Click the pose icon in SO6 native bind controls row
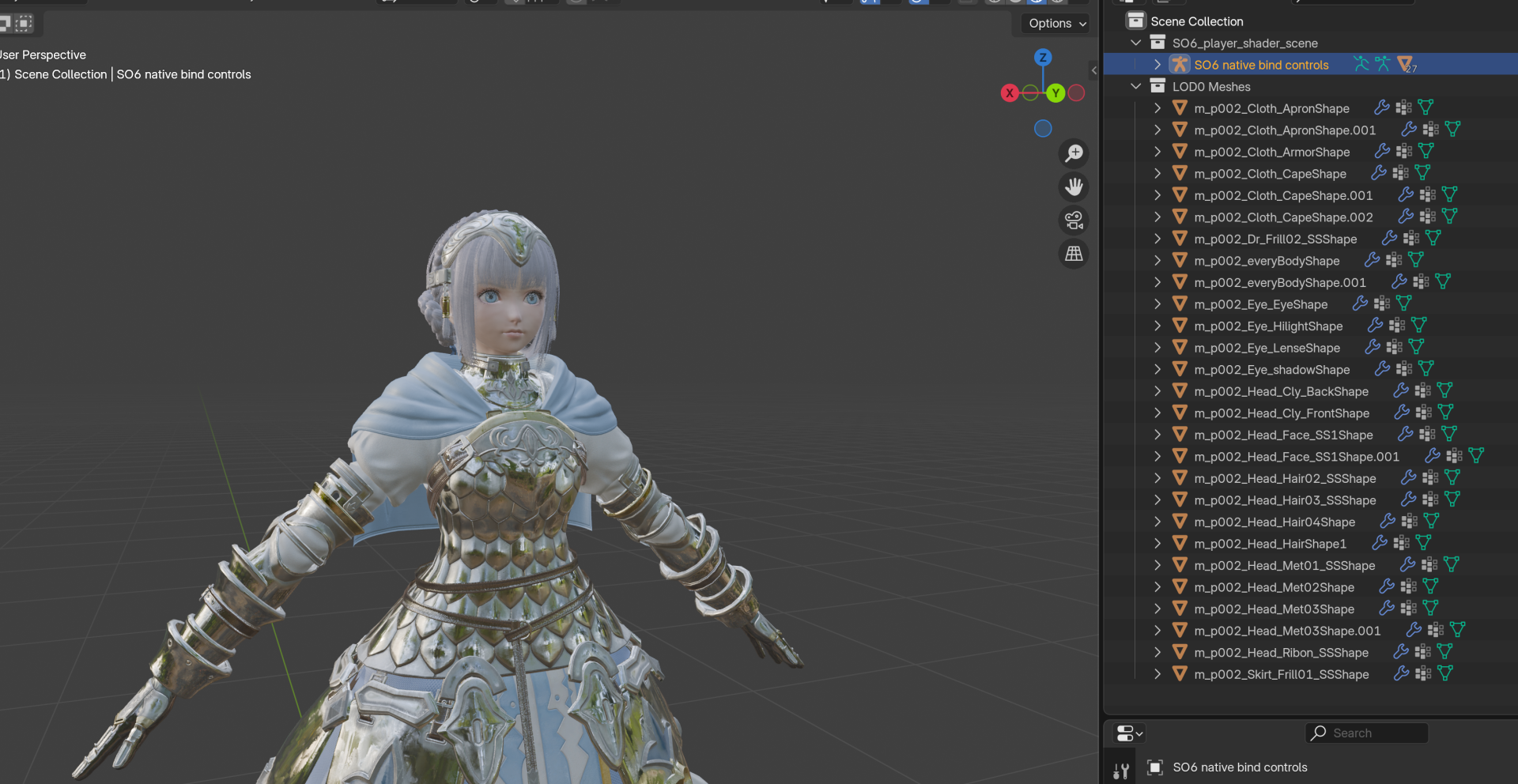Image resolution: width=1518 pixels, height=784 pixels. (1361, 64)
